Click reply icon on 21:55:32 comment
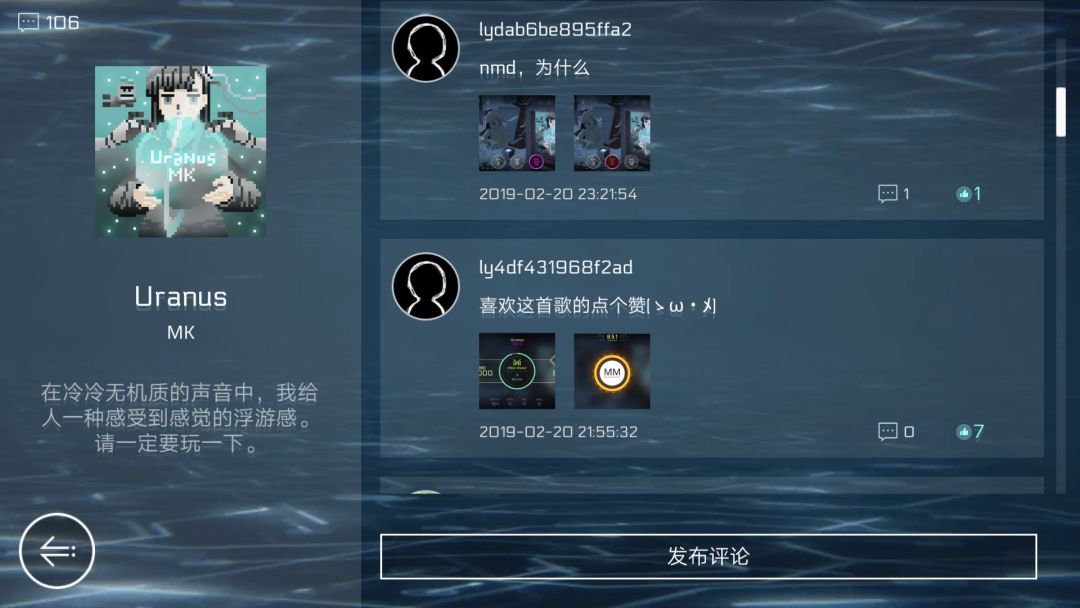The height and width of the screenshot is (608, 1080). point(887,432)
